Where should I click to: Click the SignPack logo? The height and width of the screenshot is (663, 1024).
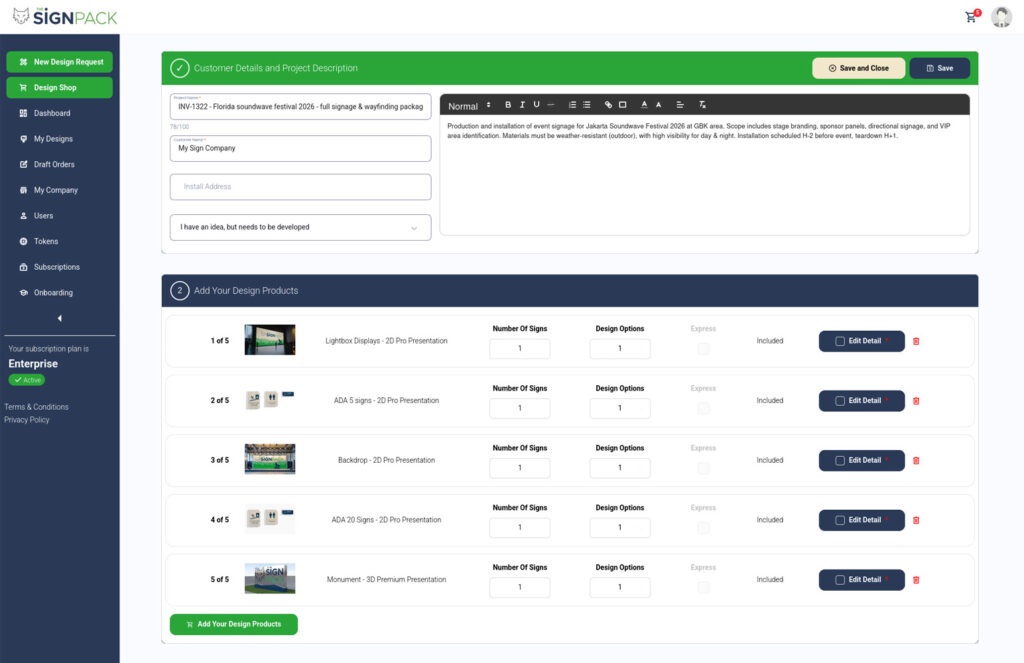click(x=65, y=17)
